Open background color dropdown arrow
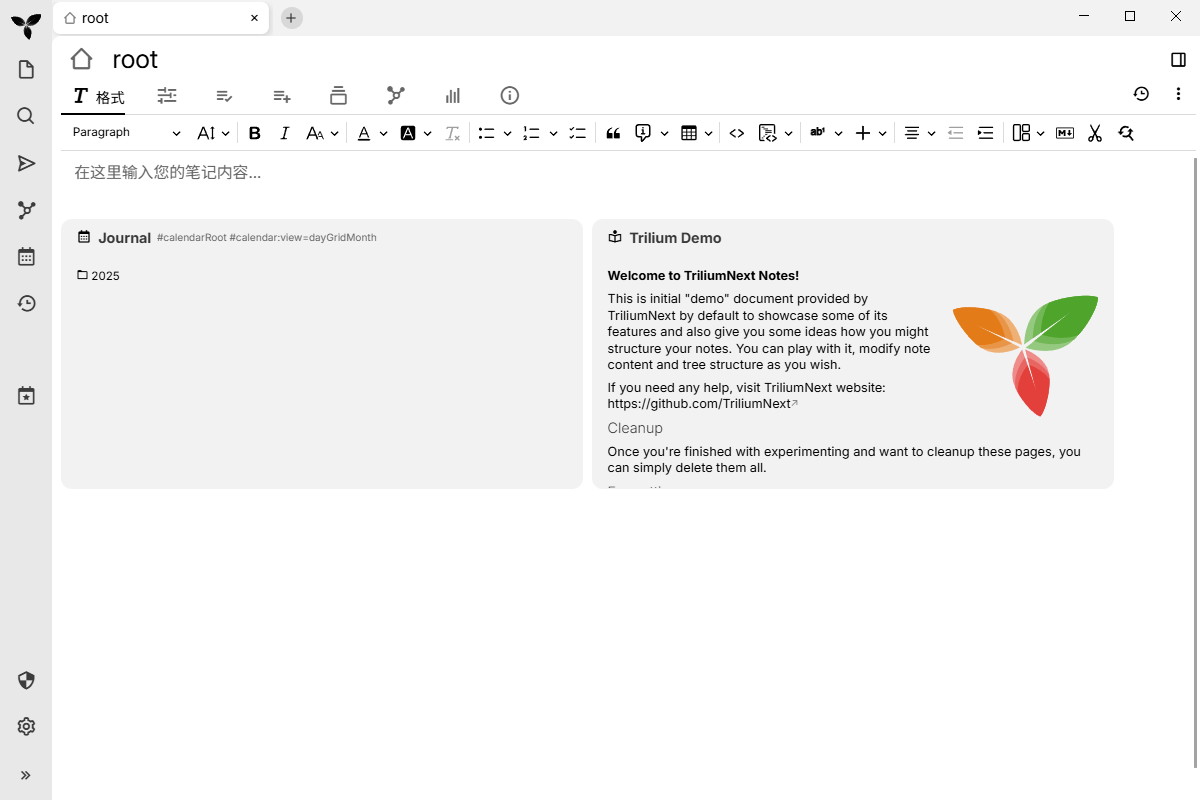Screen dimensions: 1200x800 (428, 133)
